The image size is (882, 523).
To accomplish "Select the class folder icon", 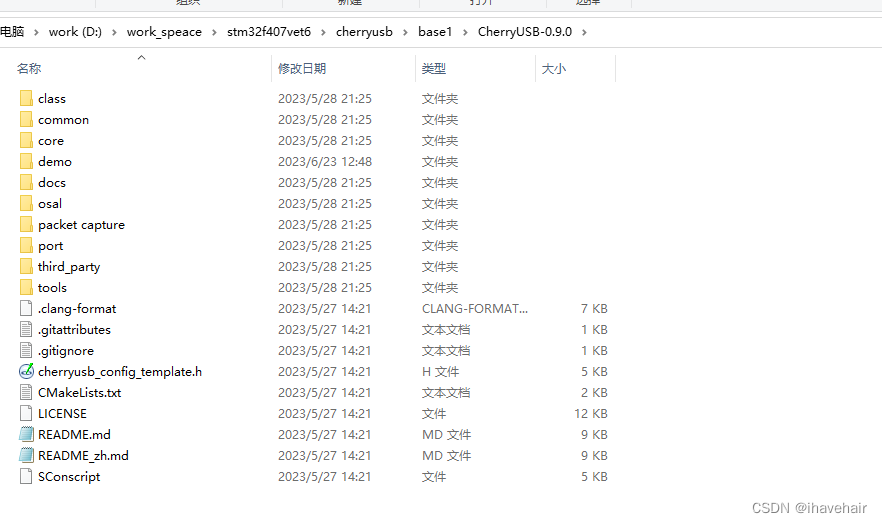I will (26, 98).
